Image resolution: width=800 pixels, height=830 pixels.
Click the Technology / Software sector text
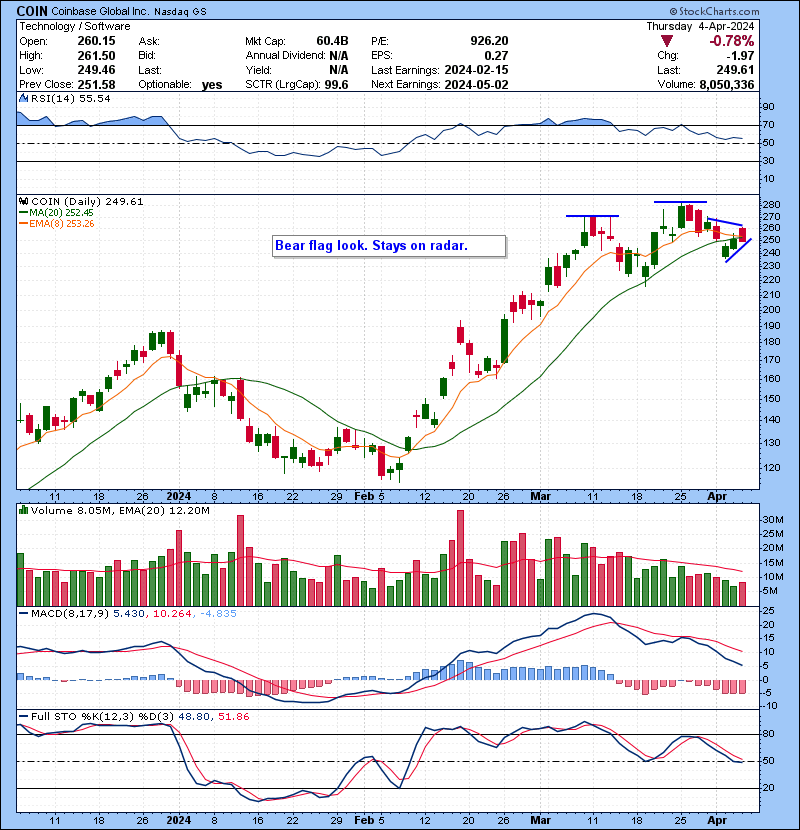click(x=75, y=26)
